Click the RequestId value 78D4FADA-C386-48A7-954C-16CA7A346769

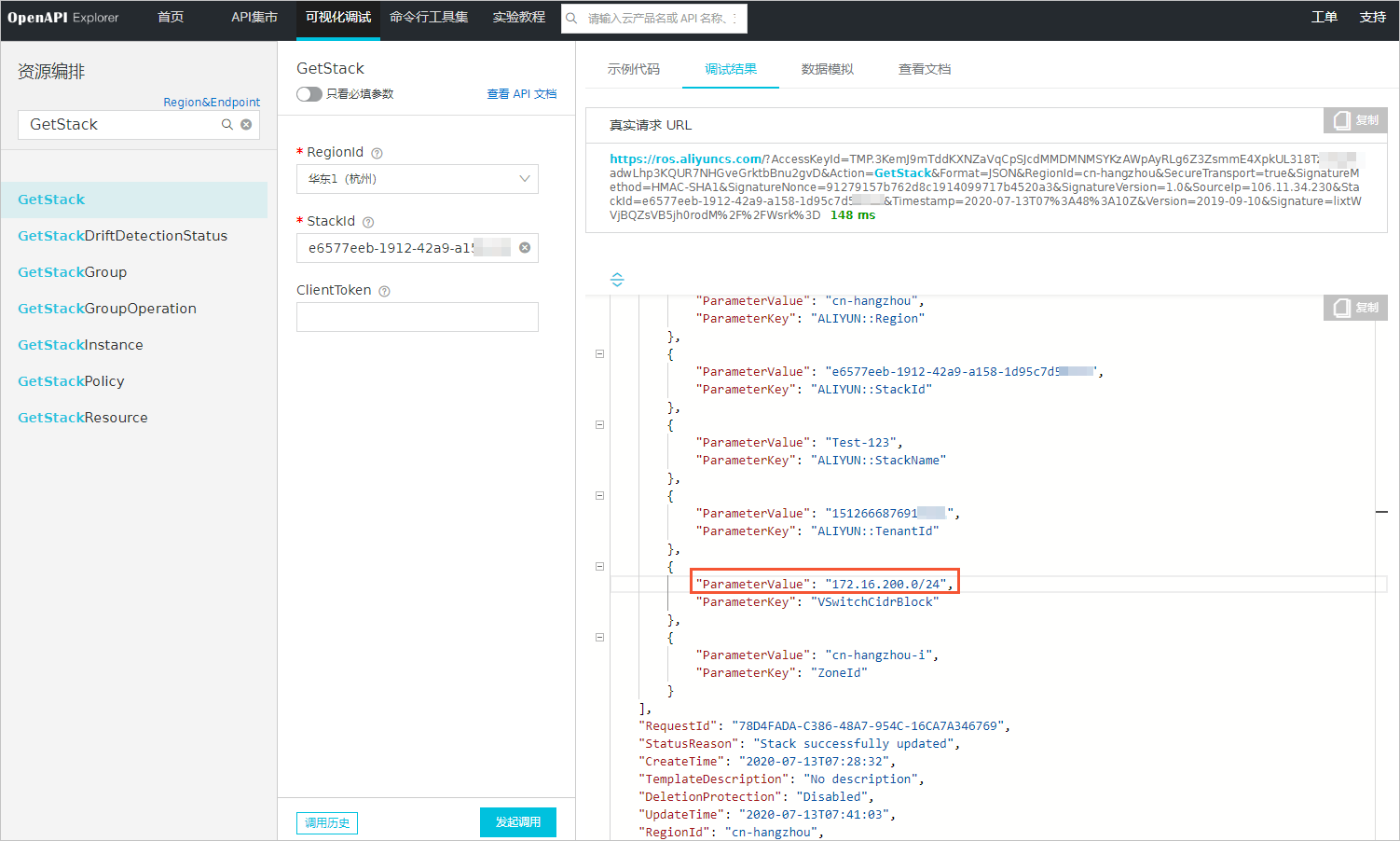(x=868, y=726)
